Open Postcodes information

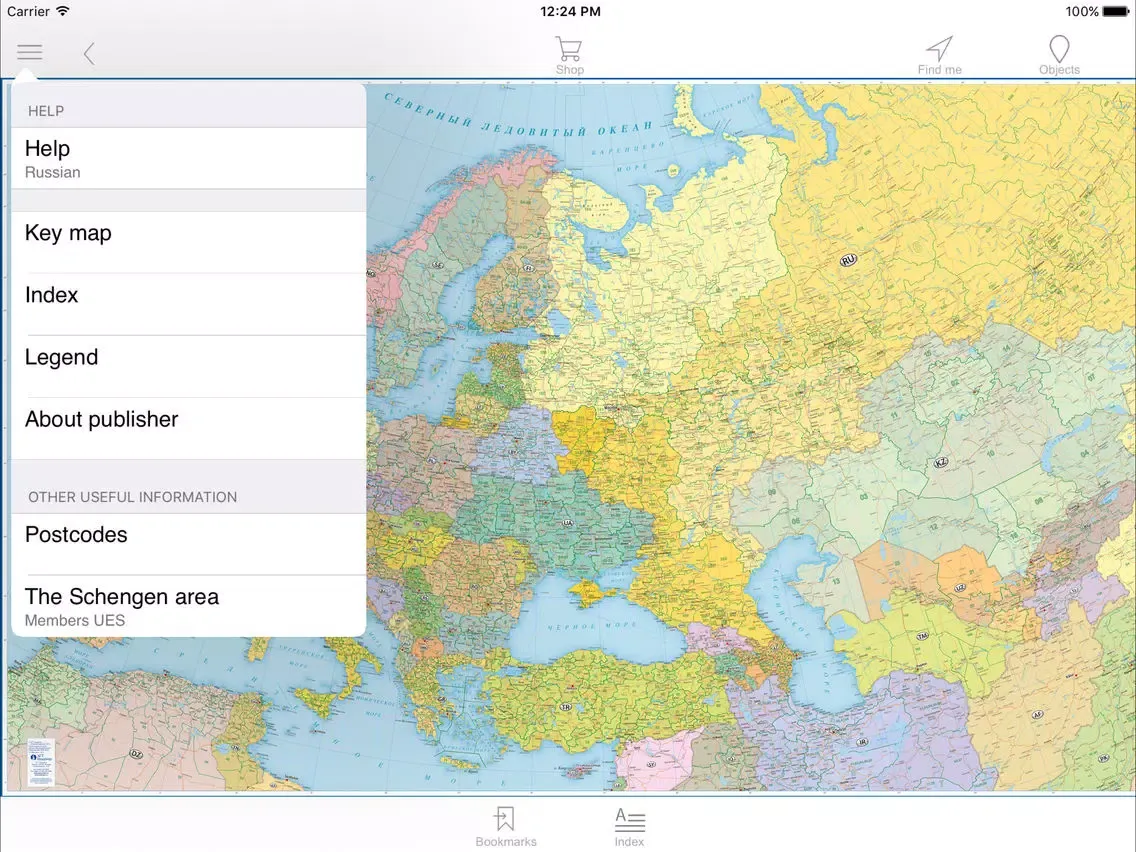[188, 544]
